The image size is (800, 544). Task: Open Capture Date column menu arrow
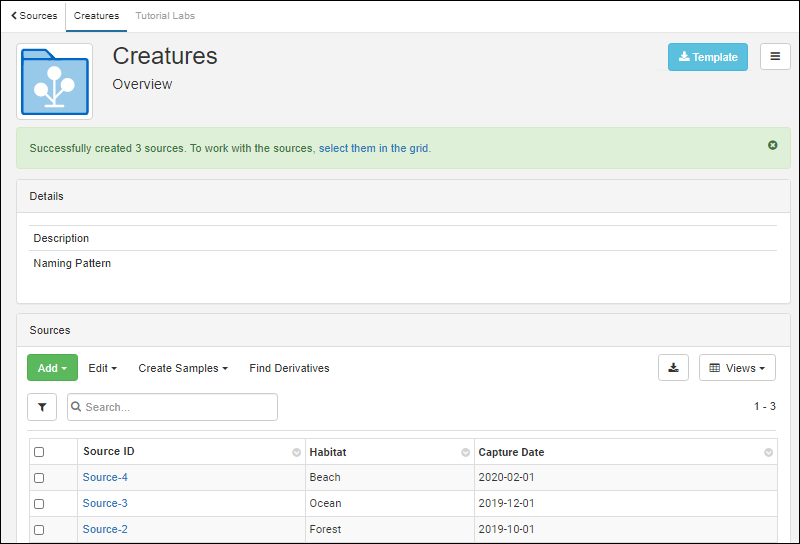[768, 453]
